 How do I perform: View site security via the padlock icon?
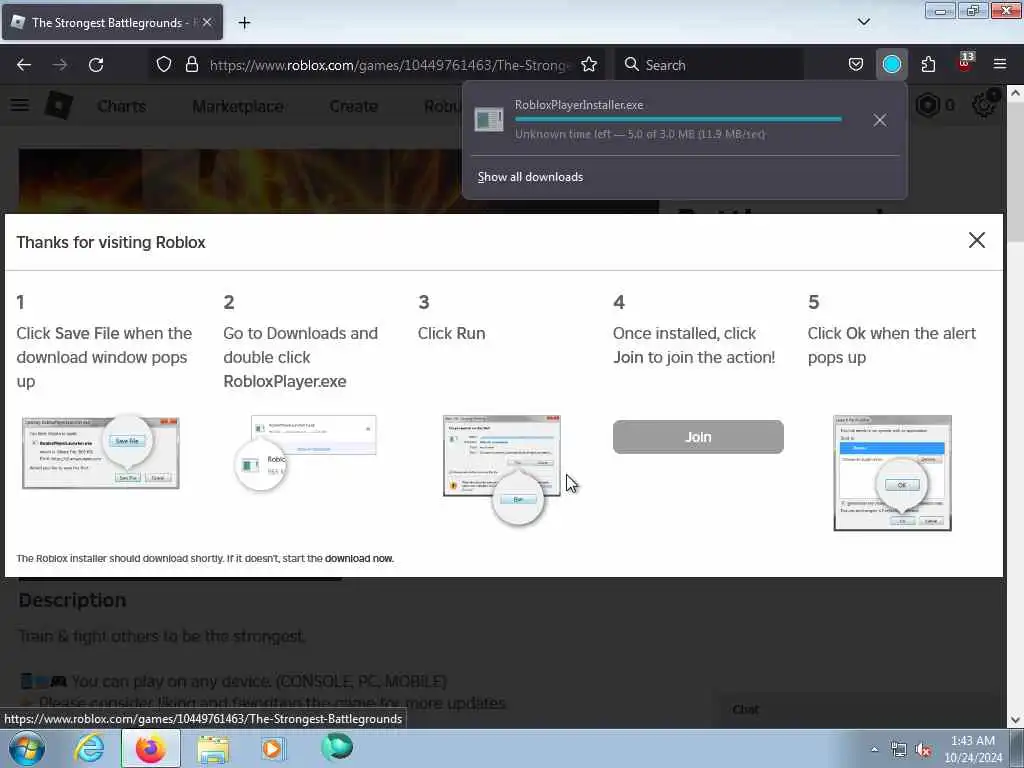191,65
